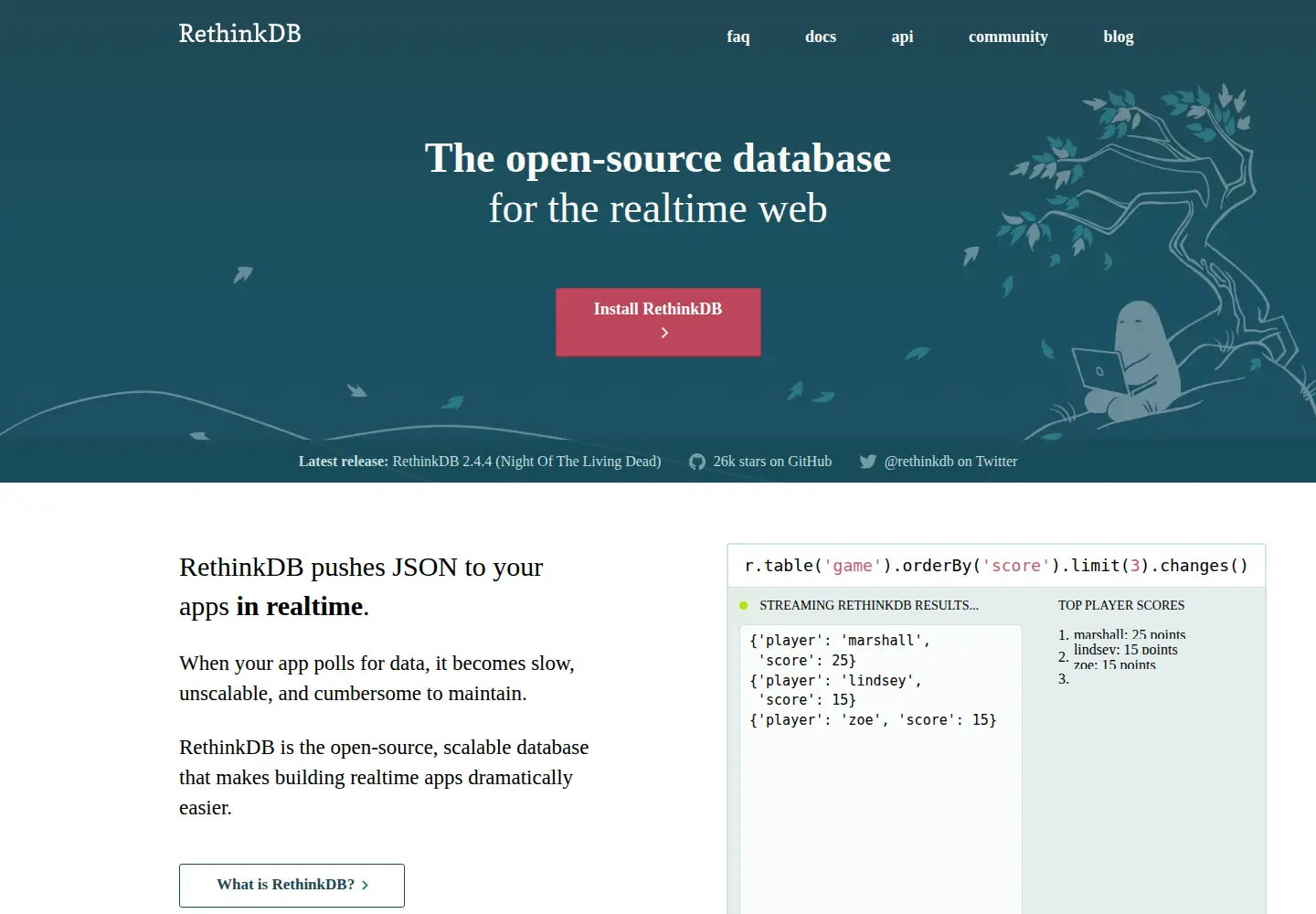Viewport: 1316px width, 914px height.
Task: Click the marshall: 25 points entry
Action: [x=1130, y=634]
